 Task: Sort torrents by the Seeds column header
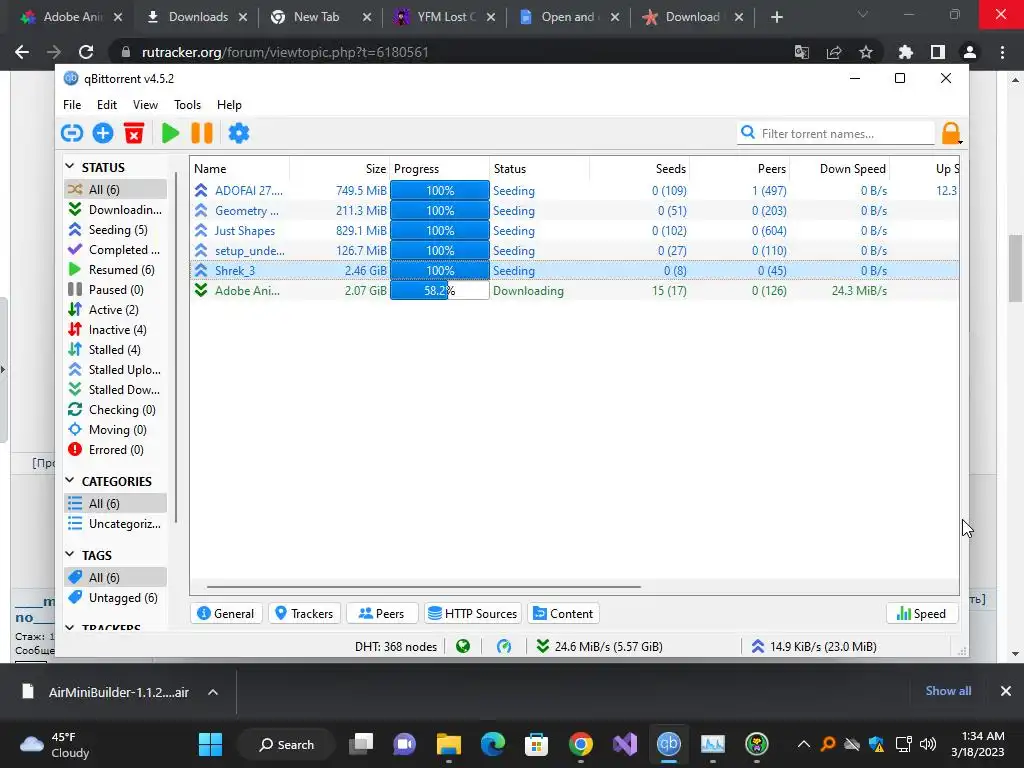pos(639,168)
